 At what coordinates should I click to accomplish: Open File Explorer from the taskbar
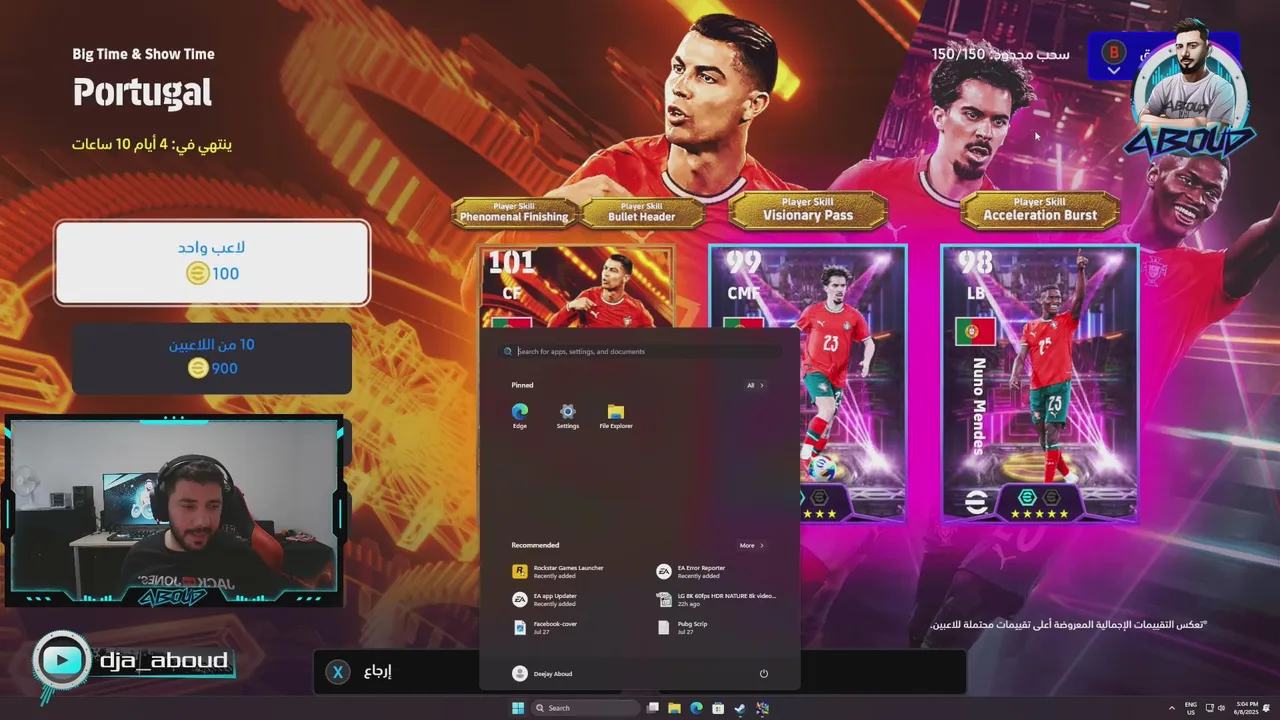(675, 708)
